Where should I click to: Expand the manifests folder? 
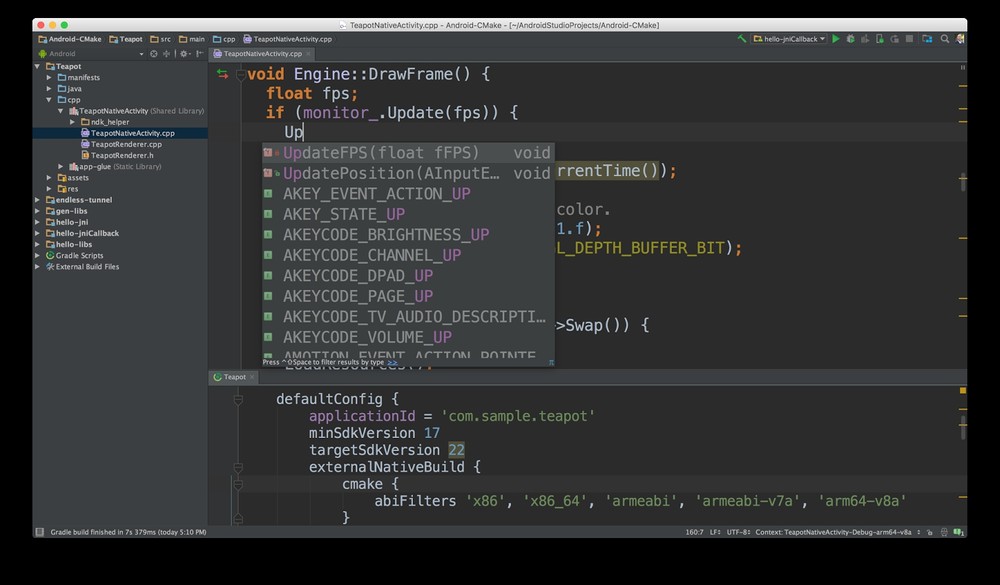[x=50, y=77]
